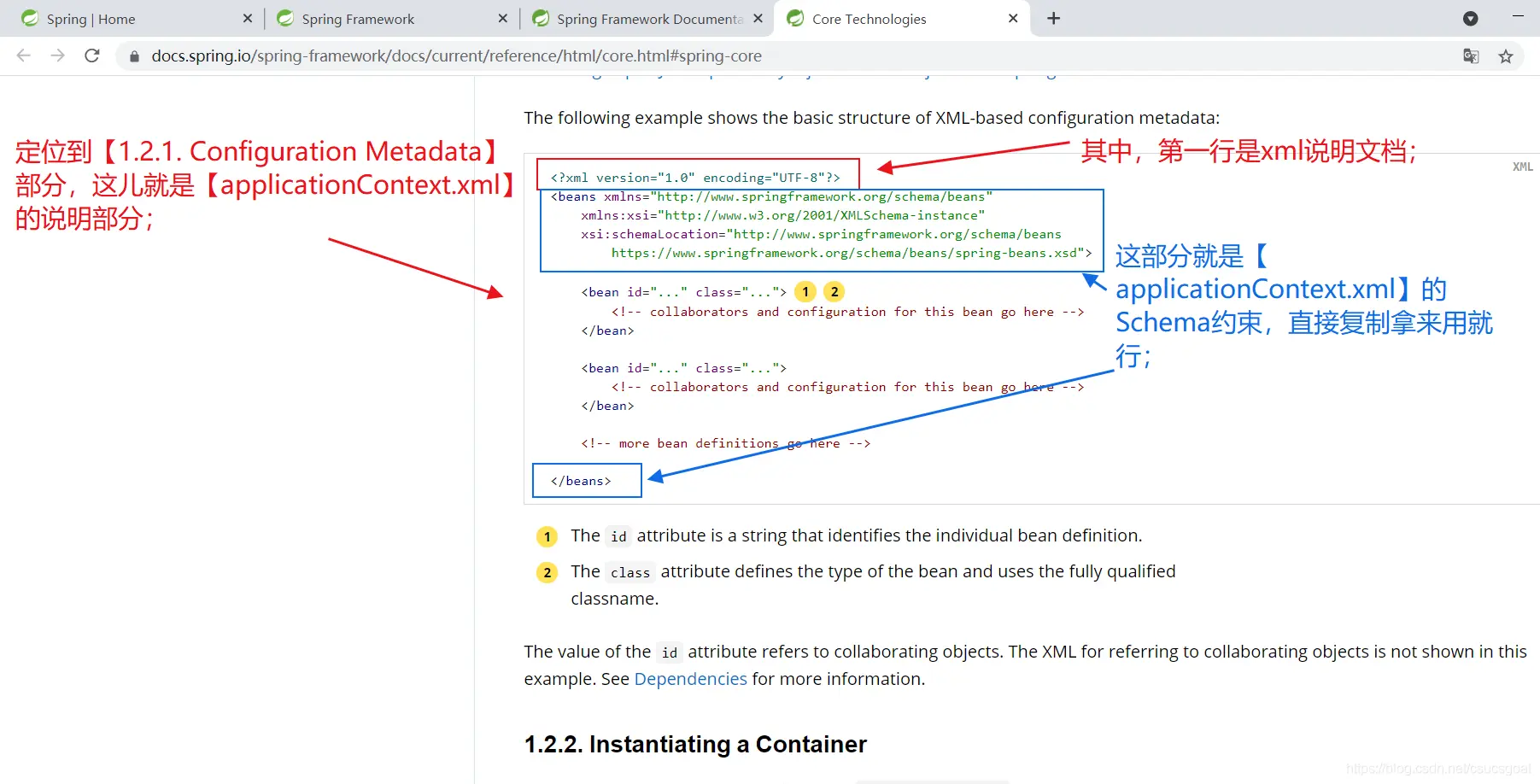Open the Dependencies link

pyautogui.click(x=690, y=679)
